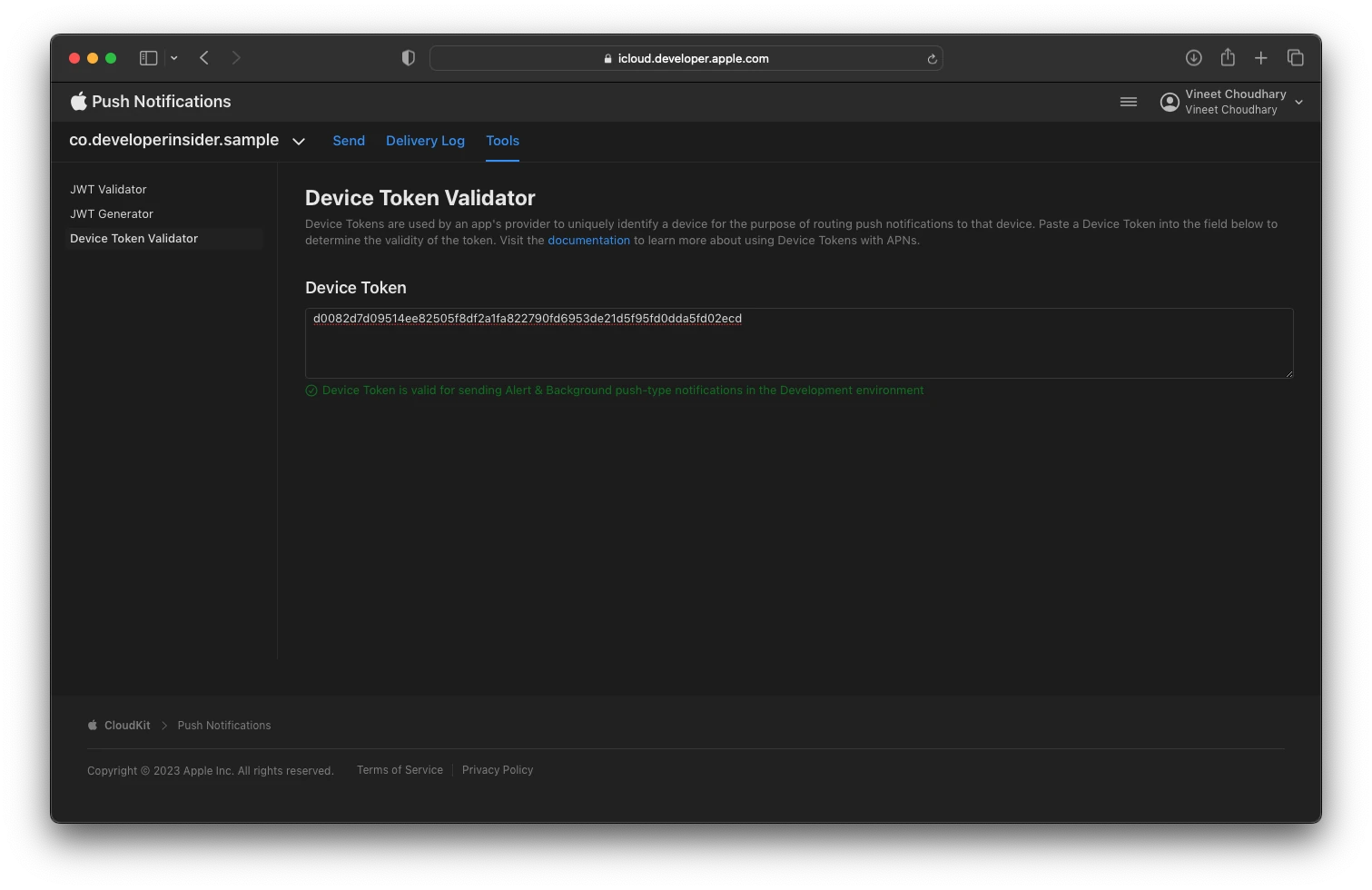
Task: Expand the co.developerinsider.sample app selector chevron
Action: (x=299, y=142)
